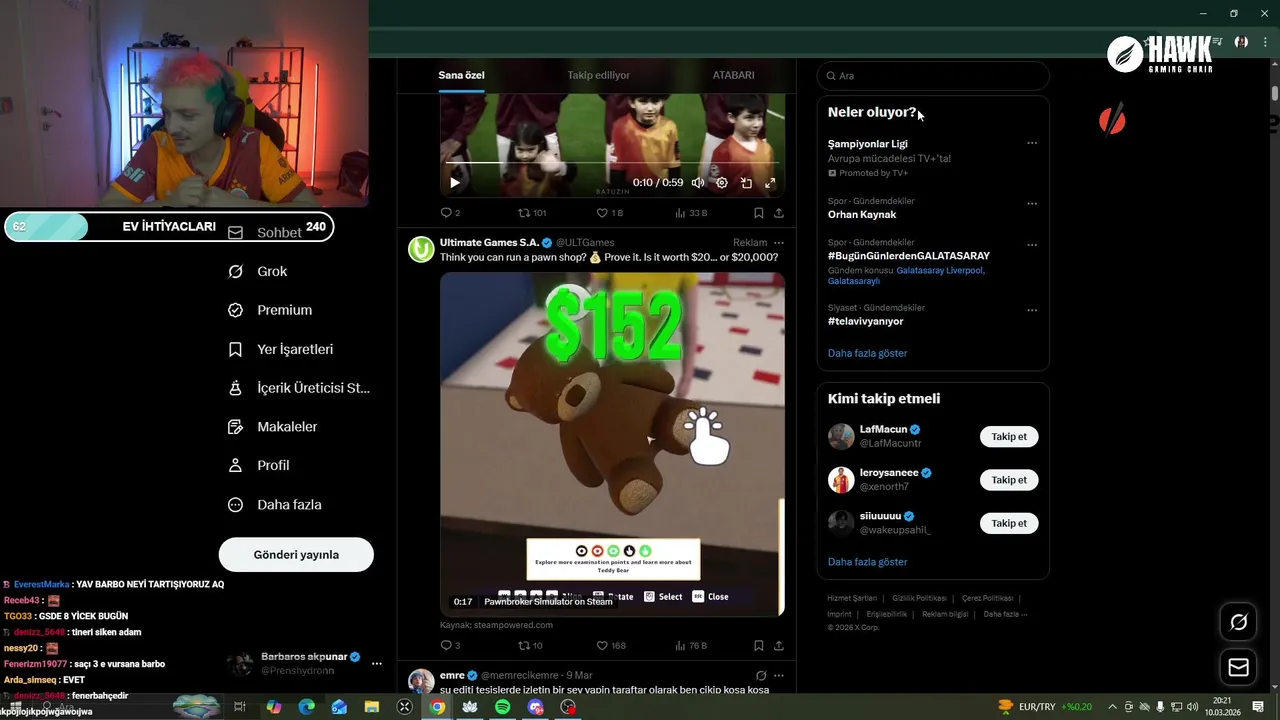Open Gizlilik Politikası footer link
The height and width of the screenshot is (720, 1280).
[919, 598]
